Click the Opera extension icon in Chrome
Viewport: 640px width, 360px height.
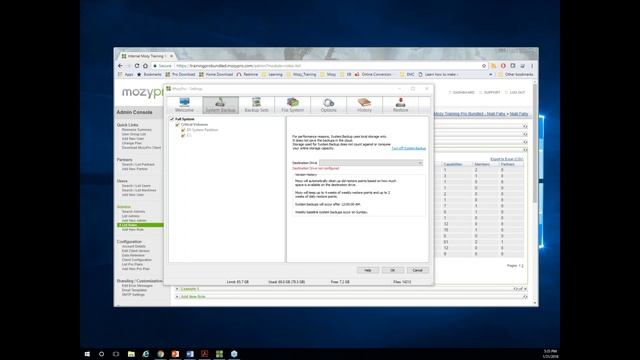coord(503,66)
